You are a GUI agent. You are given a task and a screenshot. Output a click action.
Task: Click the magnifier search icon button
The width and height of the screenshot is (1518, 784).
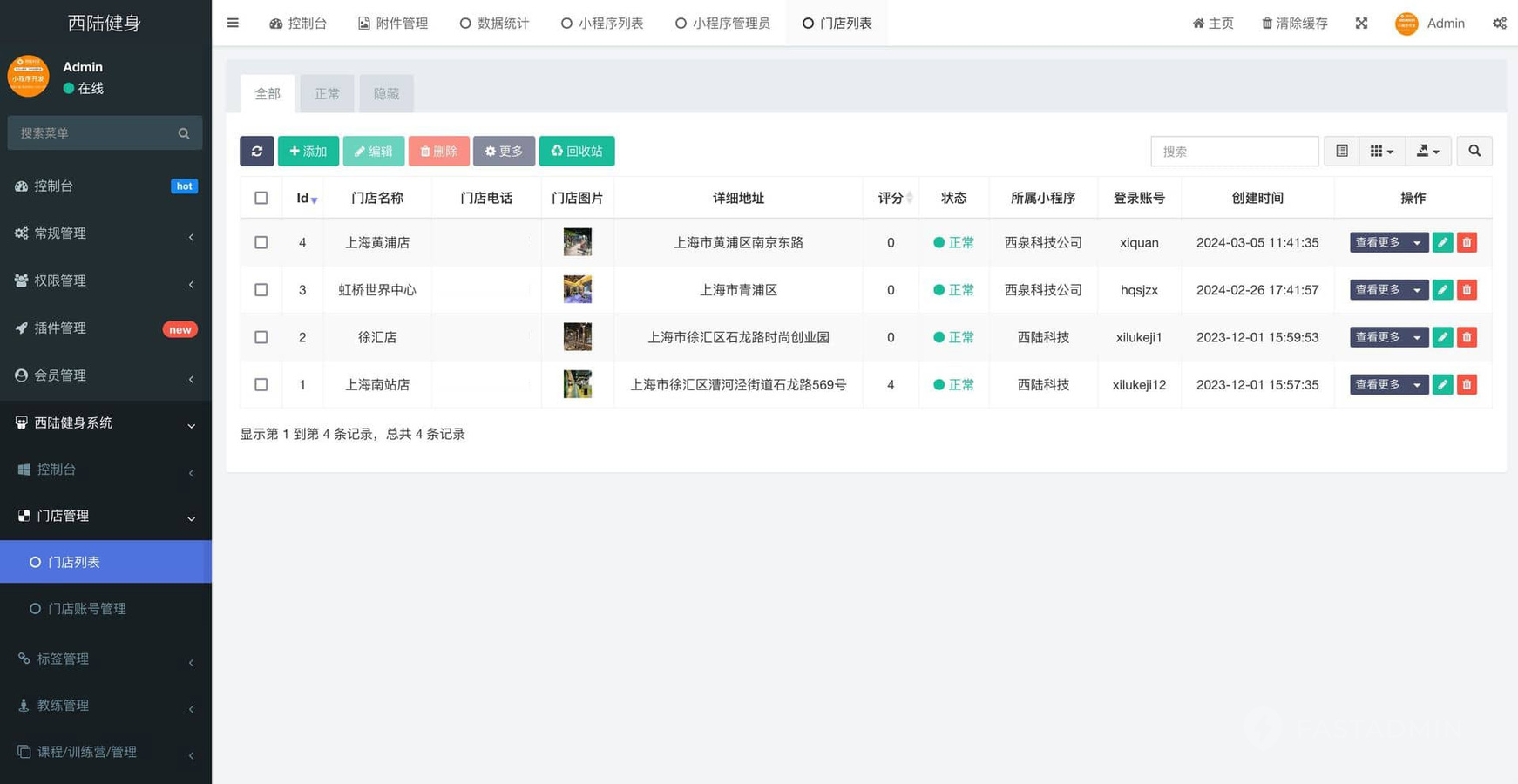click(x=1474, y=151)
